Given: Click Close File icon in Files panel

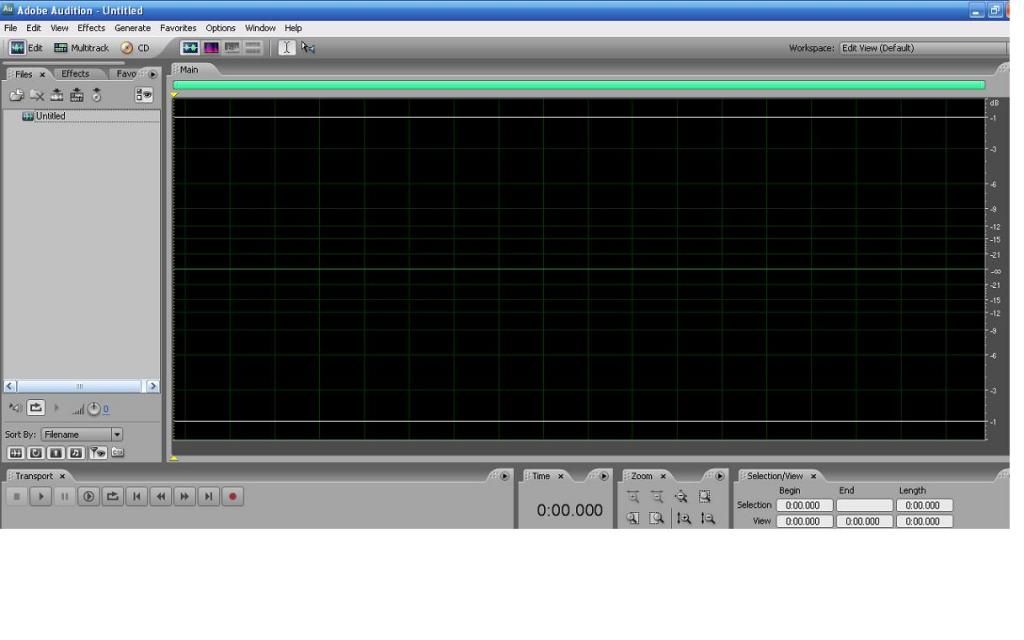Looking at the screenshot, I should tap(37, 95).
